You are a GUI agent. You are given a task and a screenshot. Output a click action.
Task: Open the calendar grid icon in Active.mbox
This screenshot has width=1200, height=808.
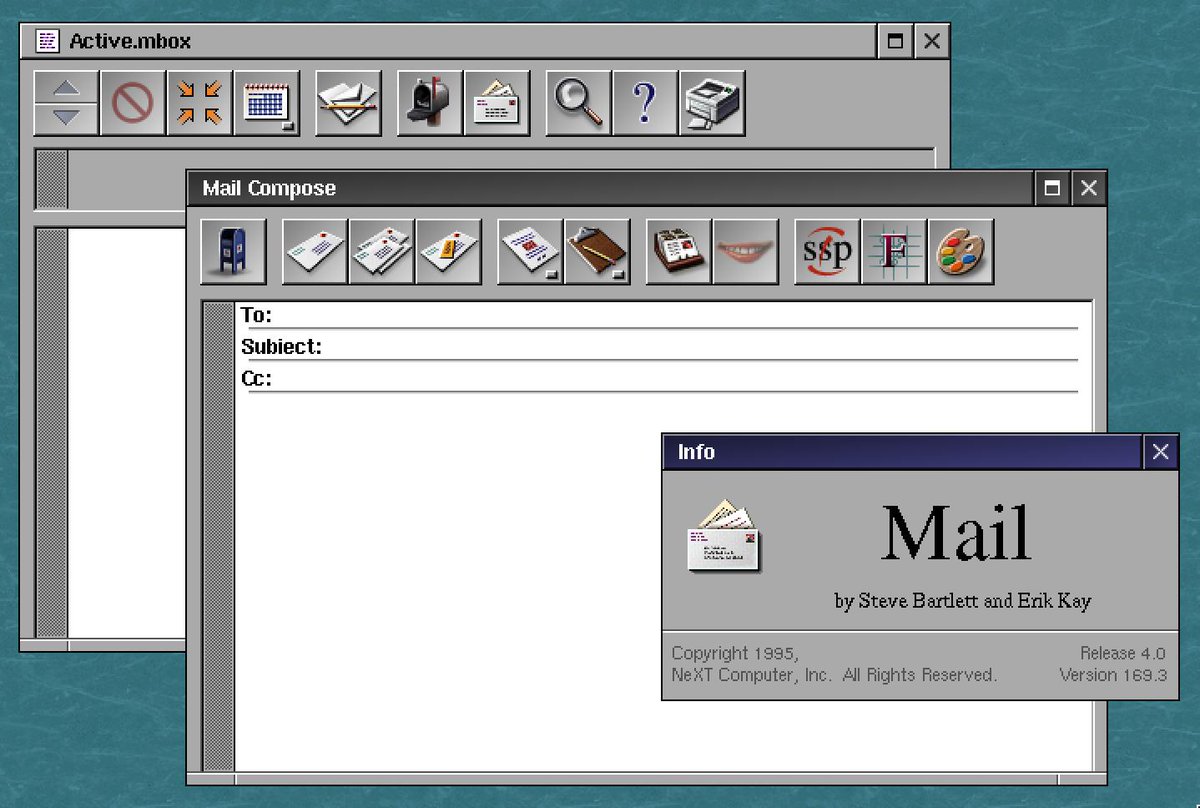pos(267,103)
